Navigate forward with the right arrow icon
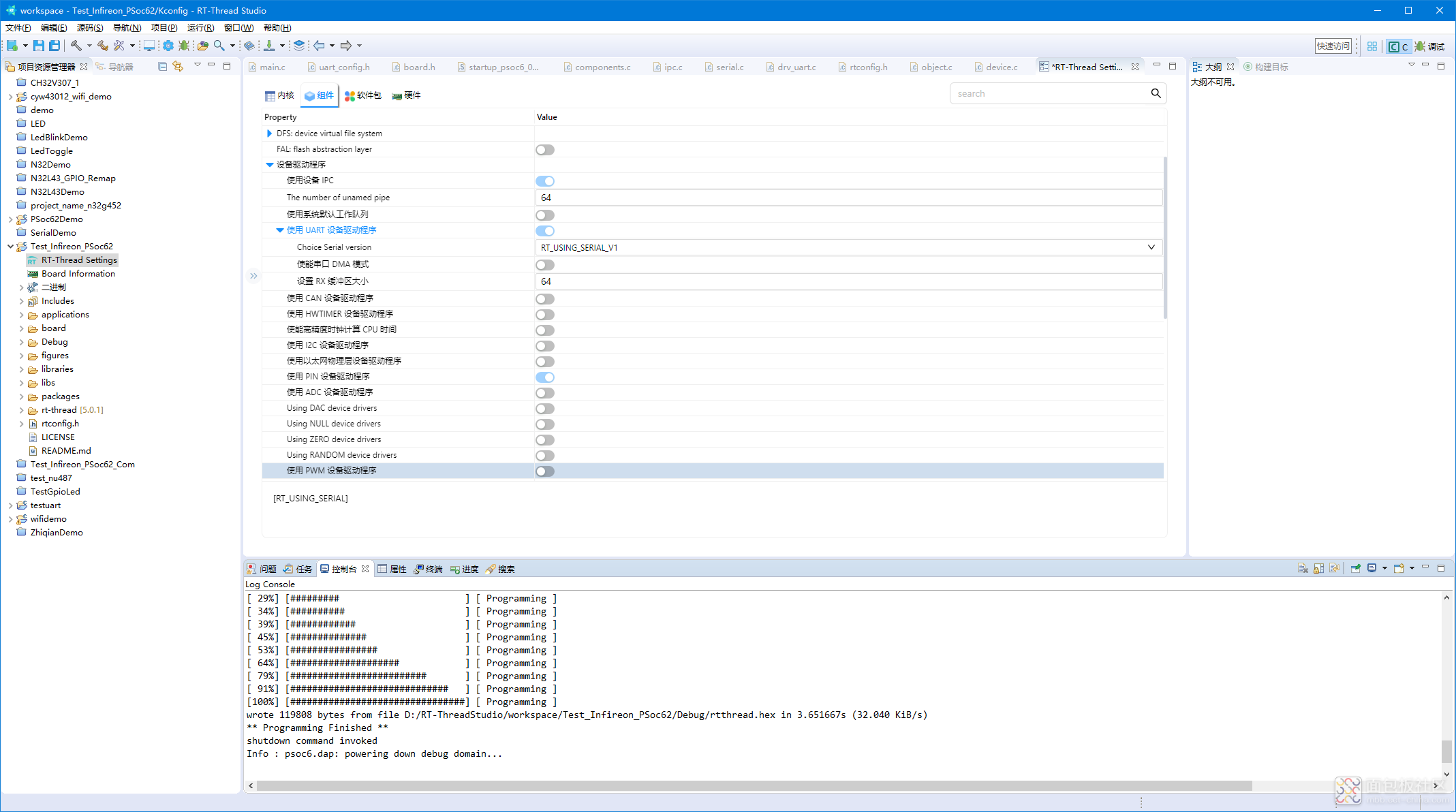1456x812 pixels. [346, 46]
